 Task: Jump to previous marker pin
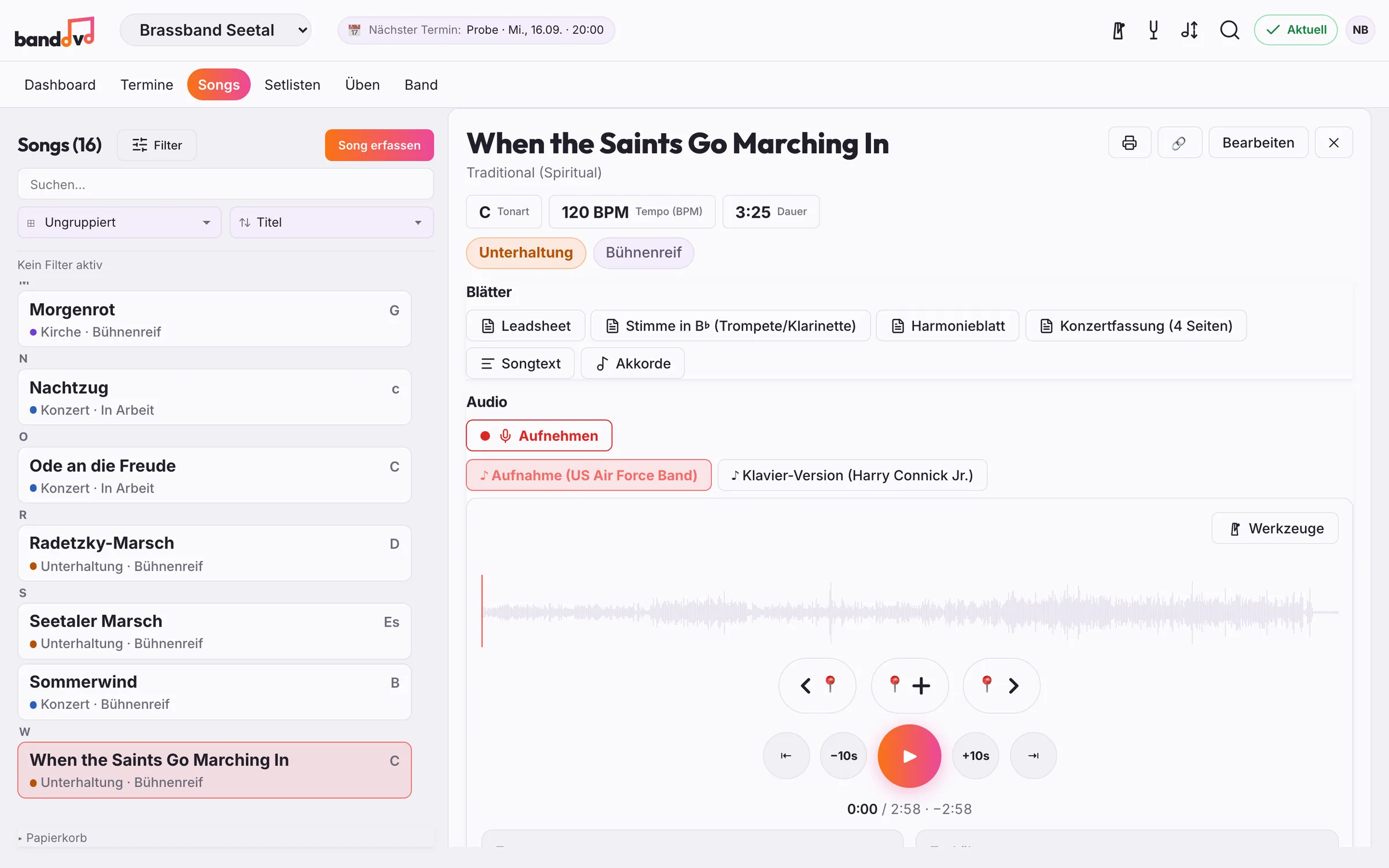click(817, 685)
